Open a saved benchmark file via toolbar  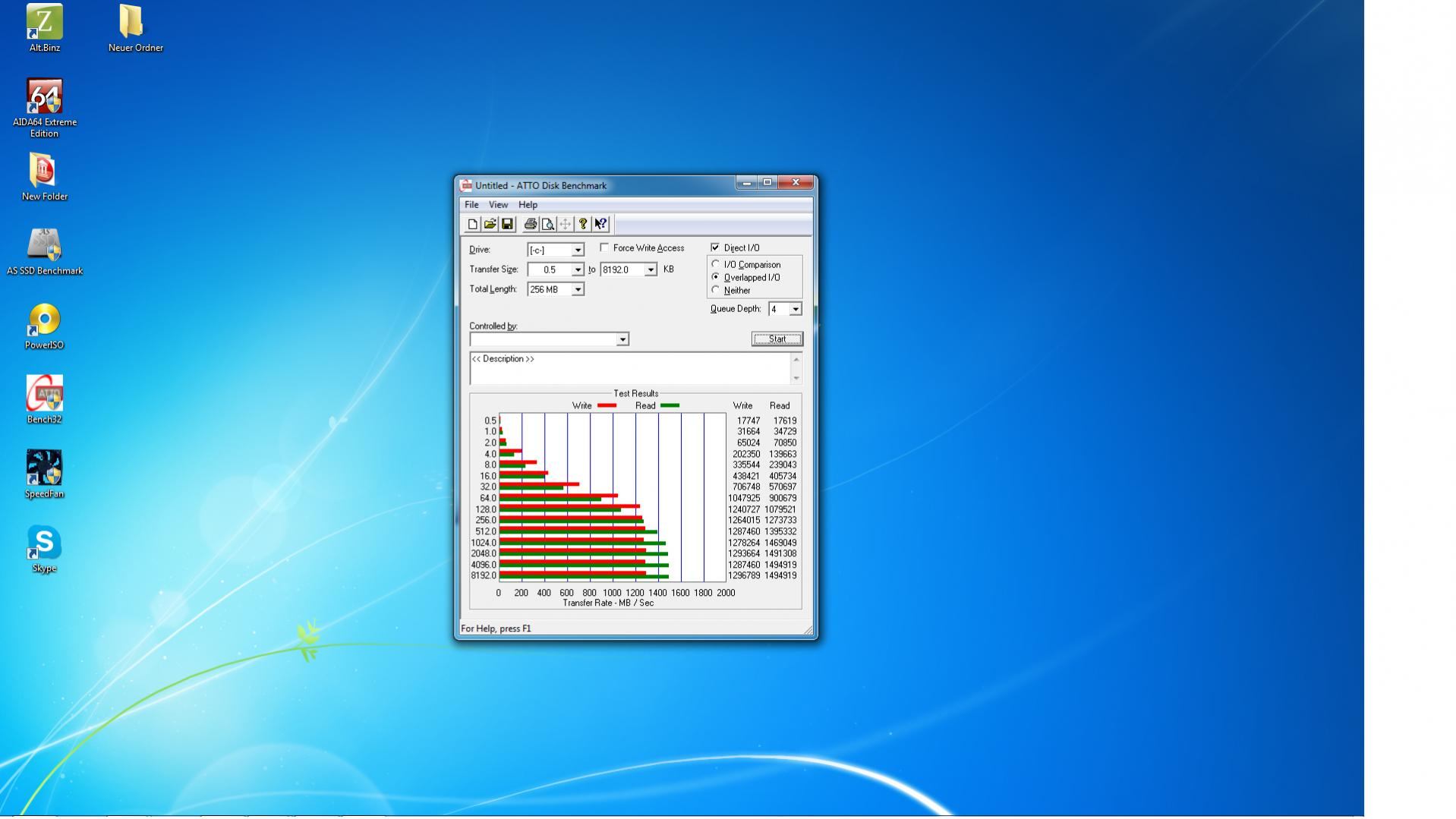(490, 224)
